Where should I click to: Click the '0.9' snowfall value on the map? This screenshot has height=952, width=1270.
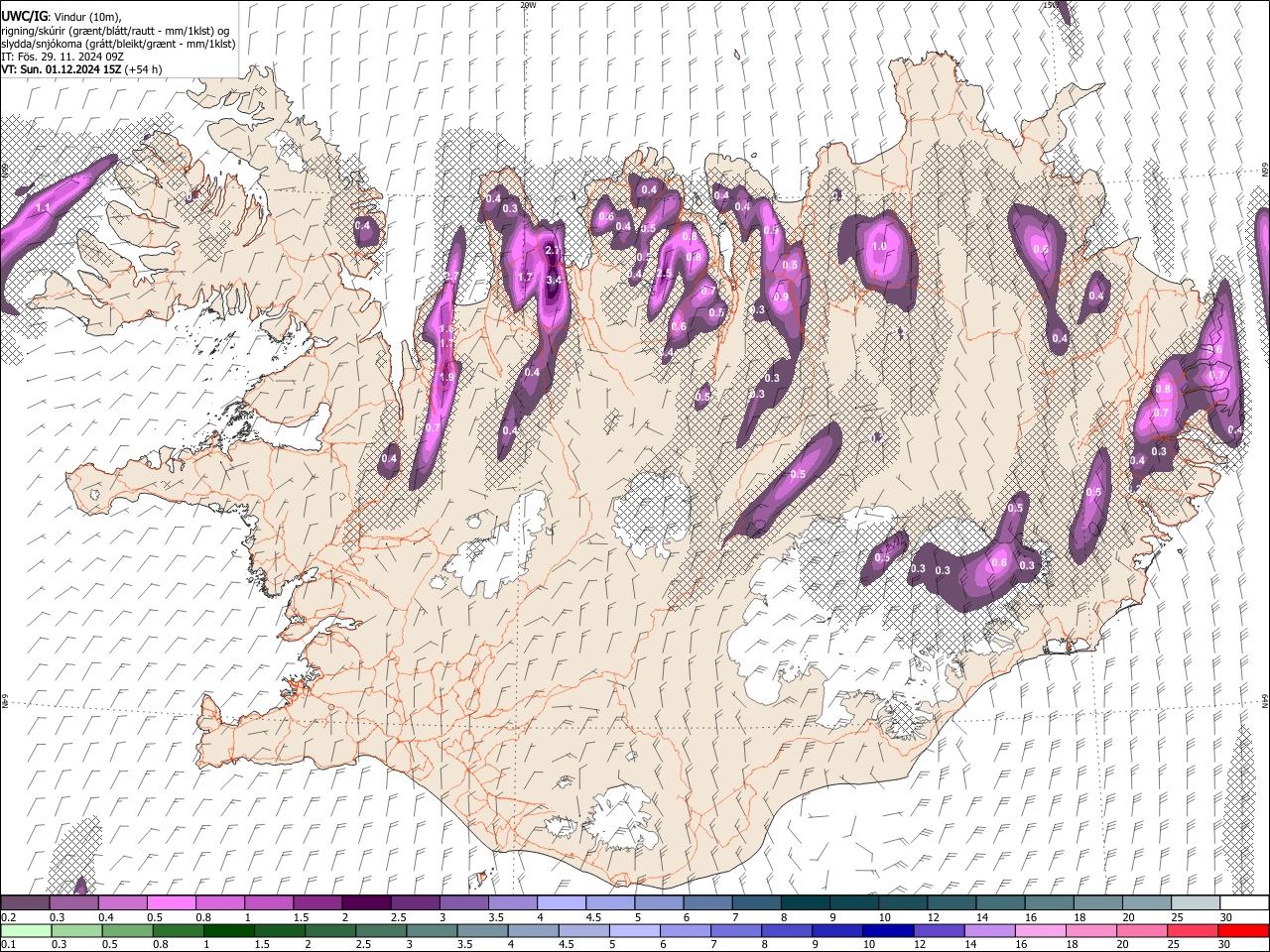point(781,297)
